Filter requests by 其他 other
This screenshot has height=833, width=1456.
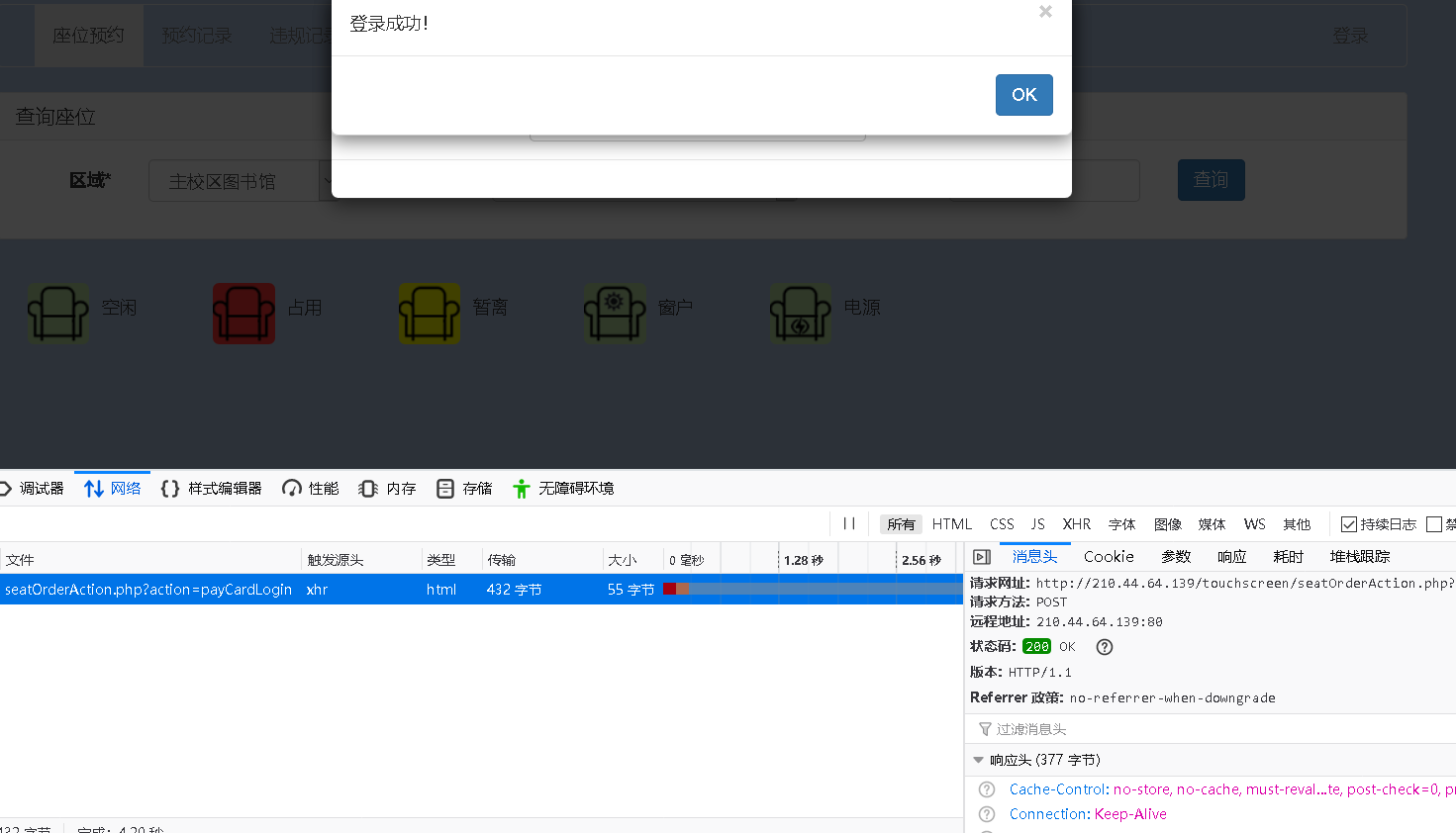coord(1297,524)
